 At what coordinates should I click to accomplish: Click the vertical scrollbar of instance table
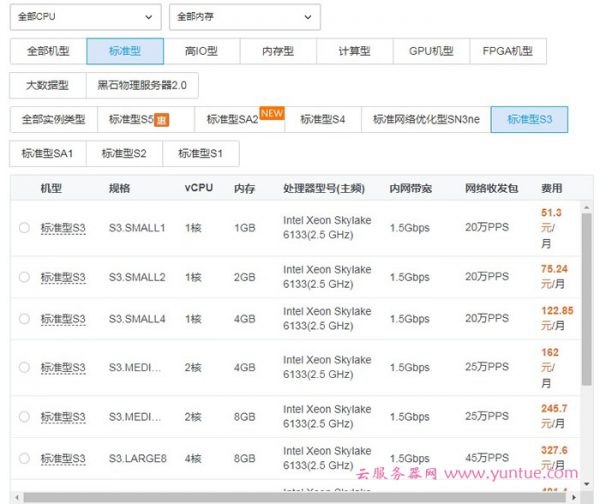[586, 300]
